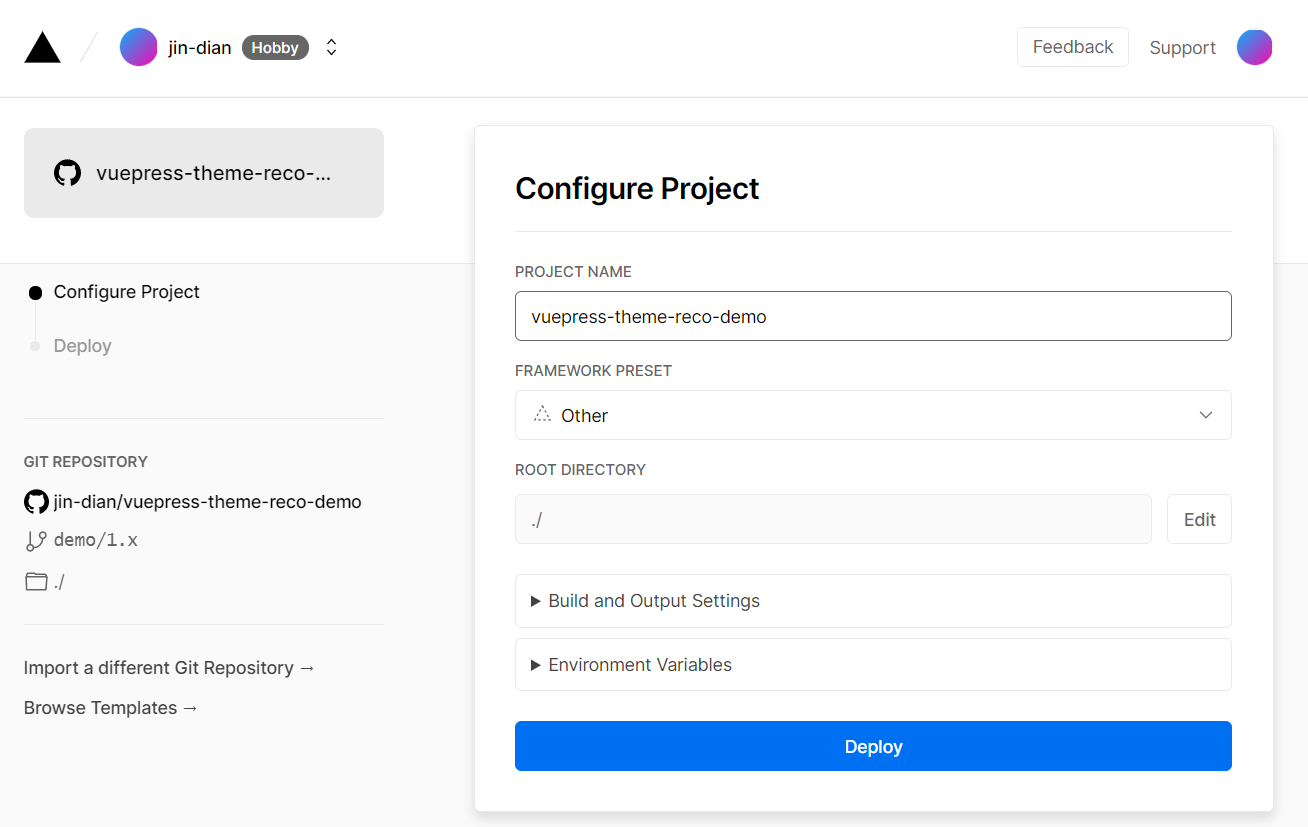Click the Vercel triangle logo

coord(42,48)
